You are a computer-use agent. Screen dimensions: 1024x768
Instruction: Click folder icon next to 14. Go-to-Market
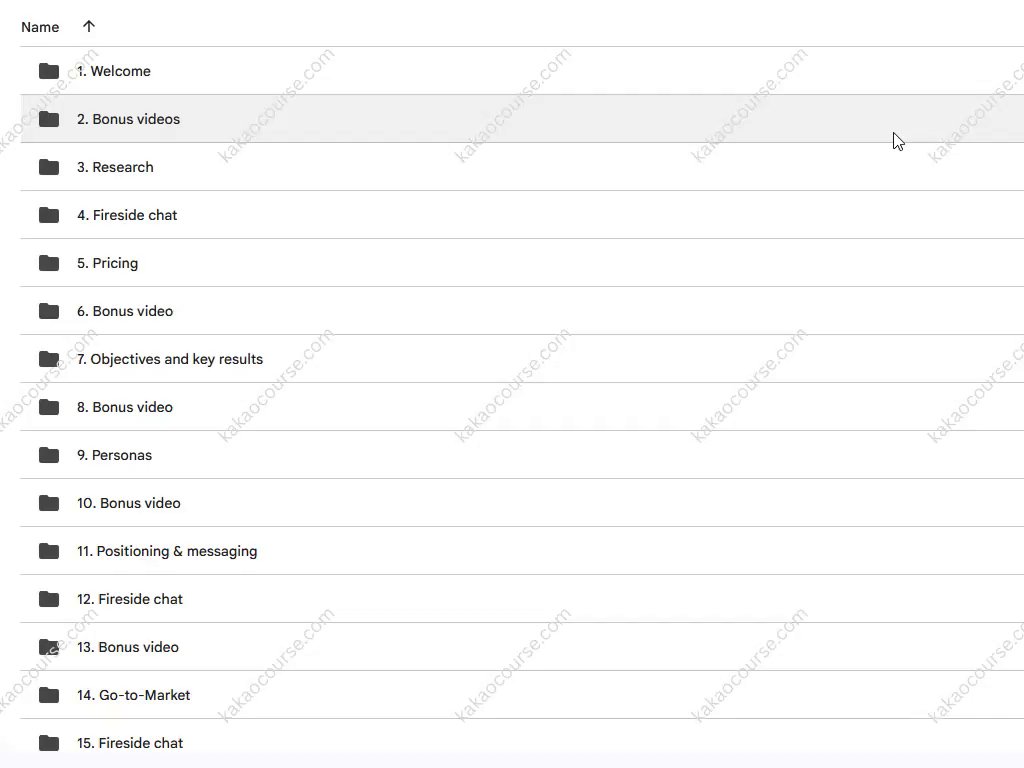(x=49, y=695)
